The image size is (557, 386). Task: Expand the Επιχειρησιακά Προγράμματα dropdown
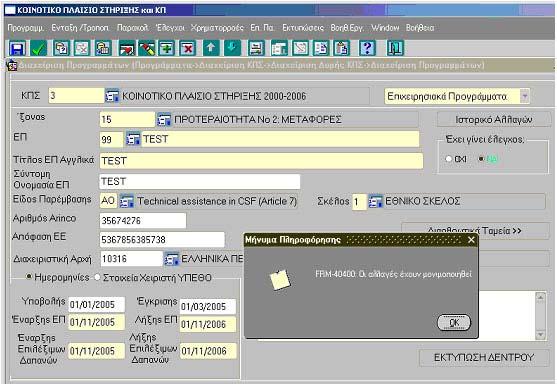525,96
